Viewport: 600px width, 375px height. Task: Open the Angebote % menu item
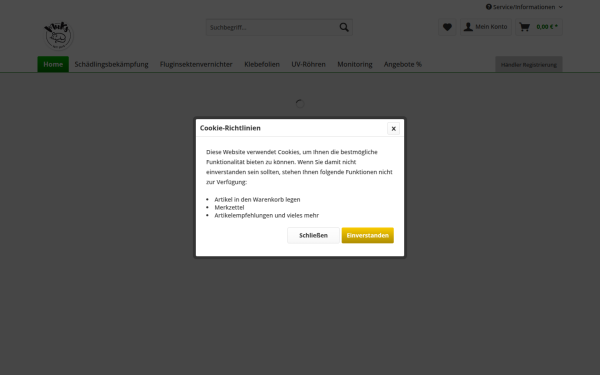tap(403, 64)
